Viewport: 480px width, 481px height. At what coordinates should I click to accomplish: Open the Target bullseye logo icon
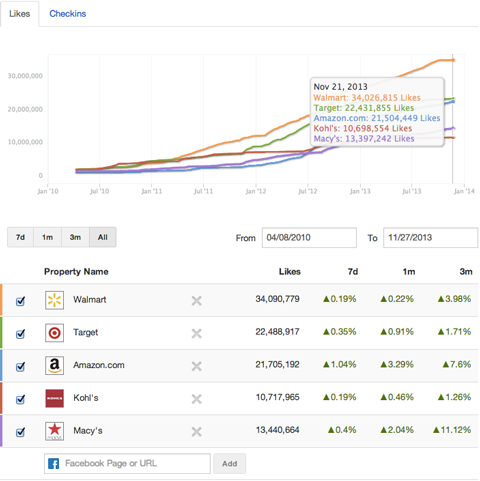[54, 333]
